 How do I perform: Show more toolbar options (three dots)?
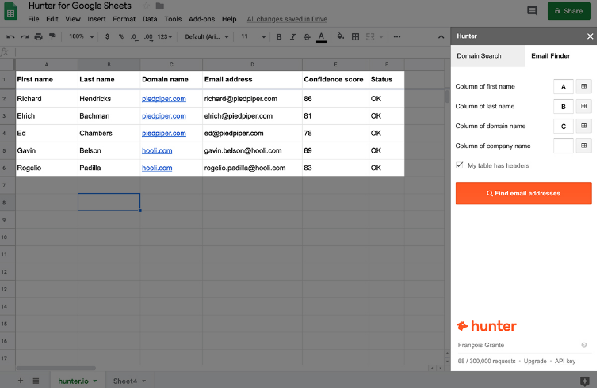coord(397,37)
